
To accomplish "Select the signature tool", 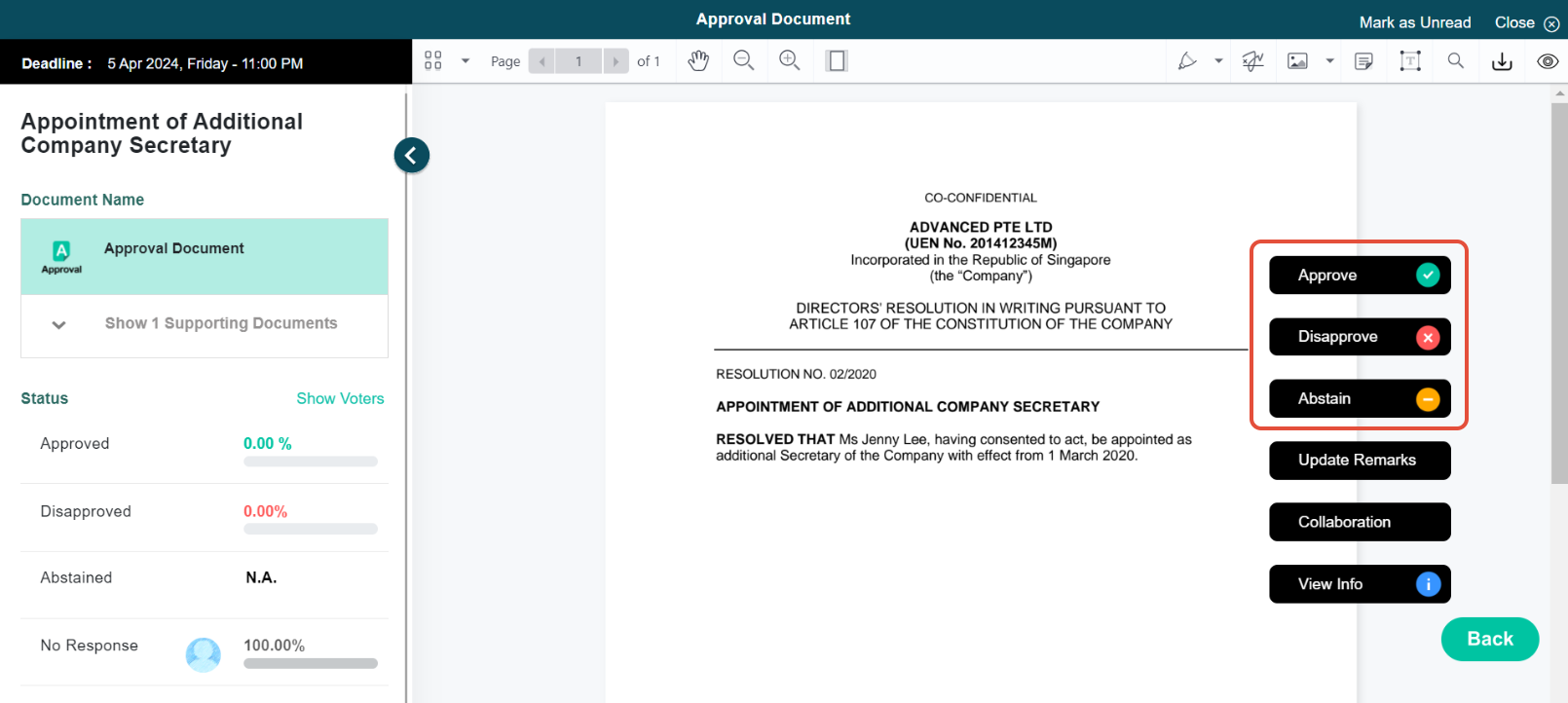I will coord(1252,61).
